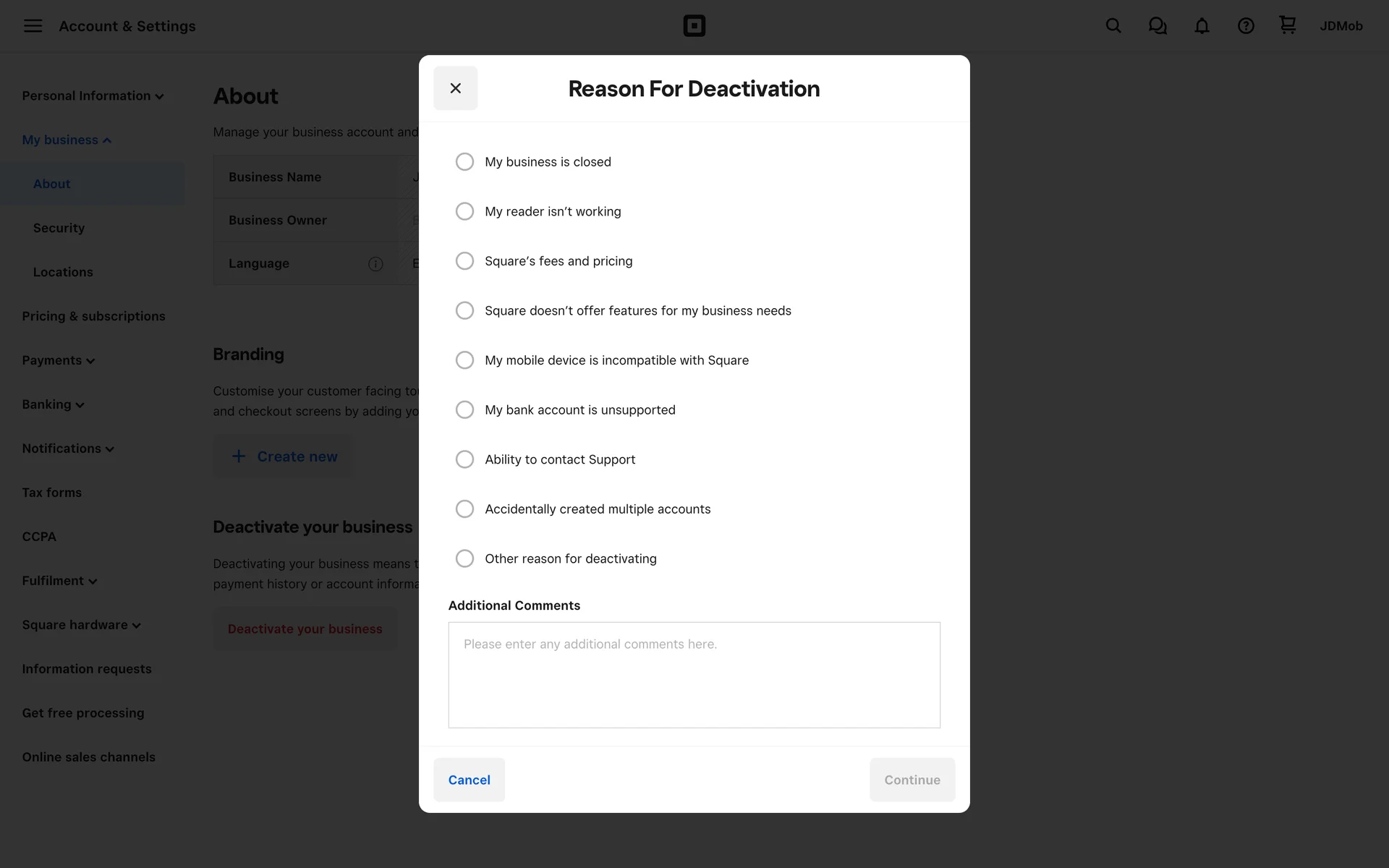
Task: Open the JDMob account menu
Action: tap(1341, 26)
